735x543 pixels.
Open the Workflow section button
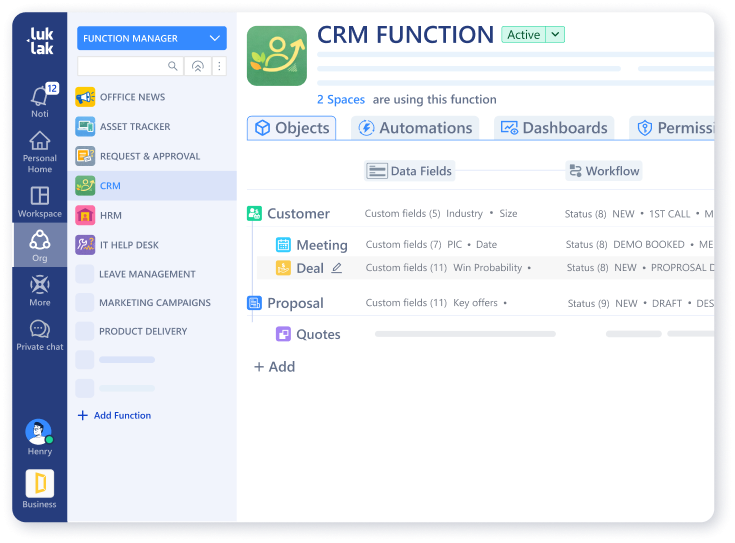pos(603,171)
